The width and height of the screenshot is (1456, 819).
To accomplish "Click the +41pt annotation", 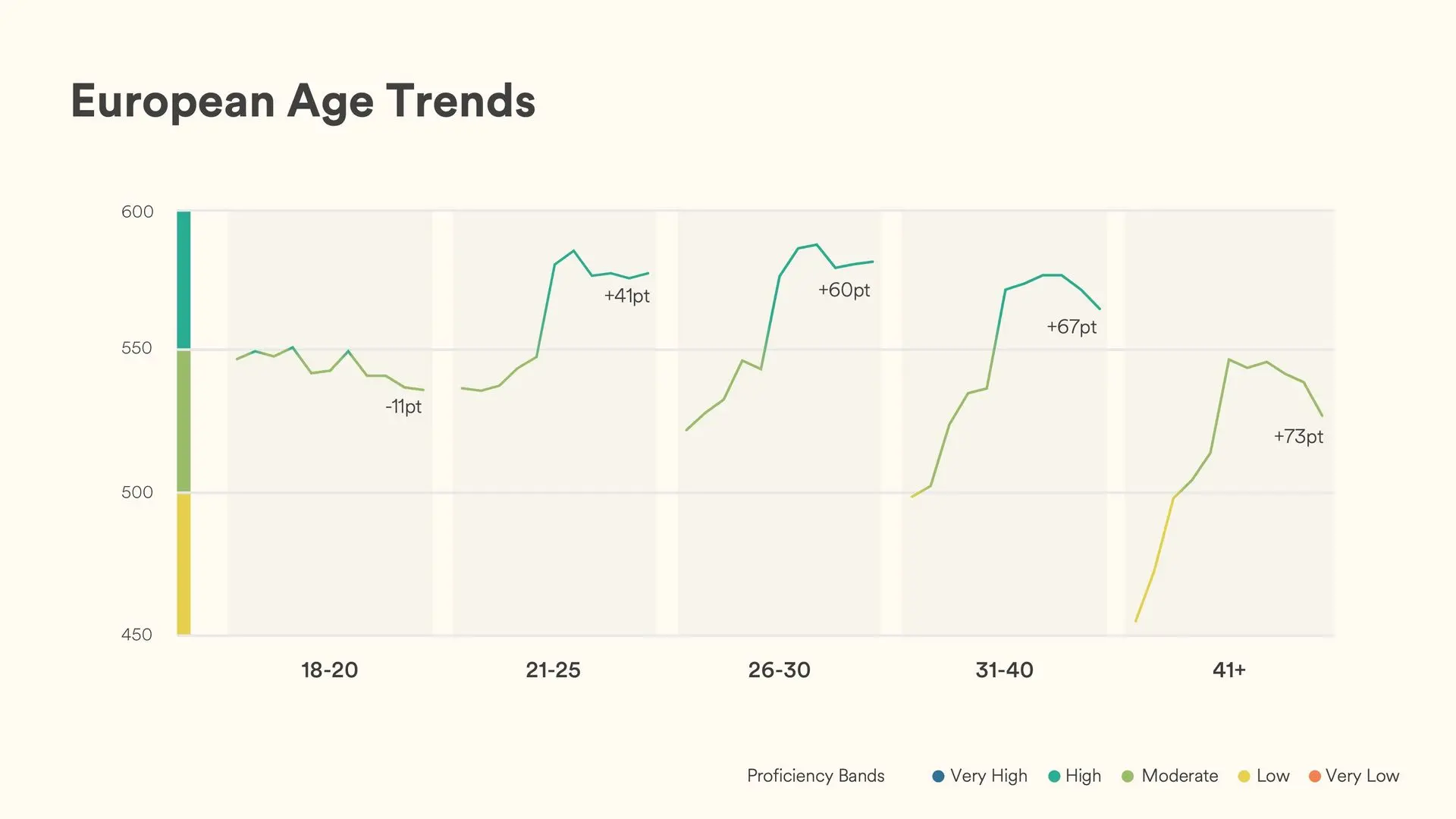I will tap(626, 296).
